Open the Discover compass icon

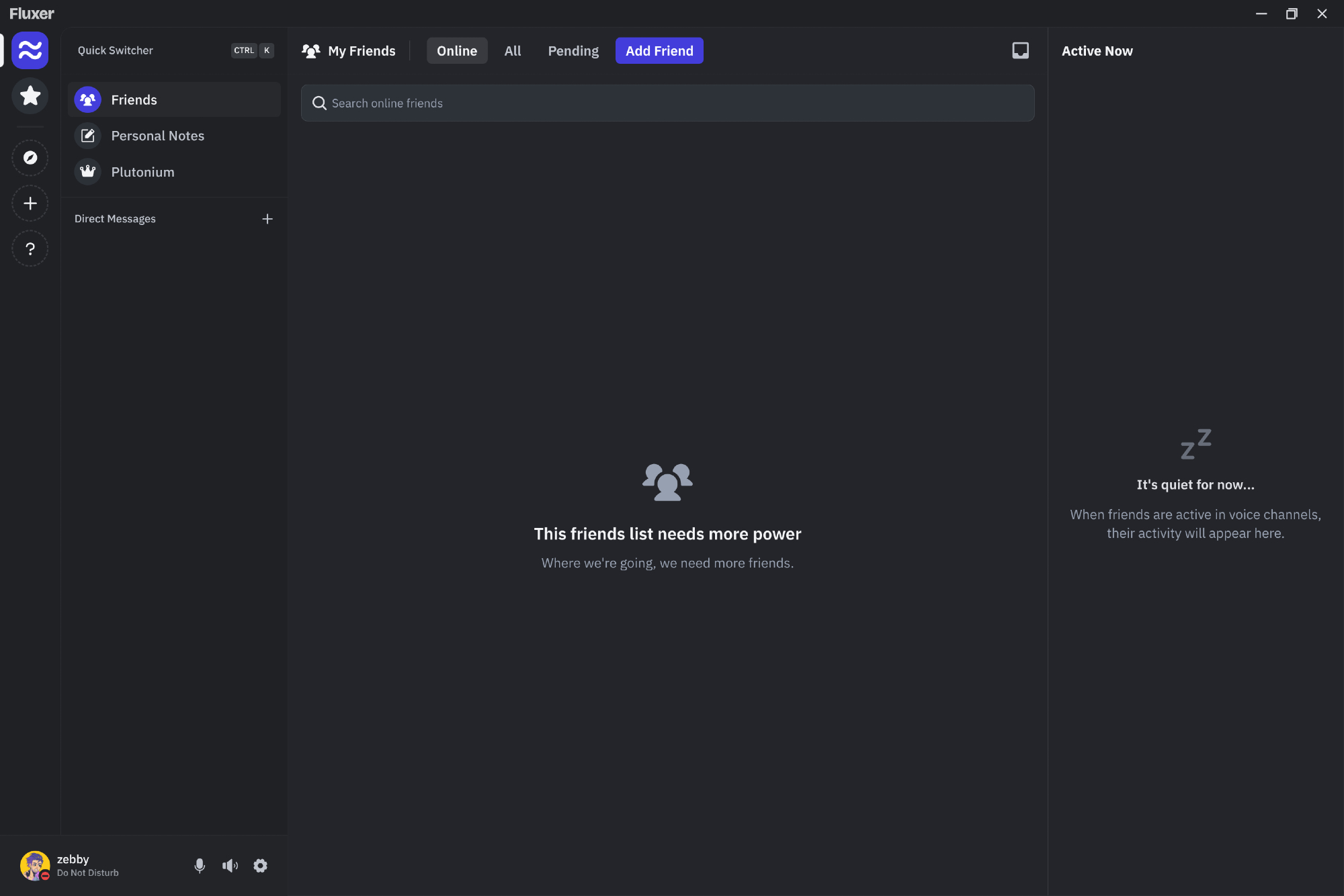(30, 158)
